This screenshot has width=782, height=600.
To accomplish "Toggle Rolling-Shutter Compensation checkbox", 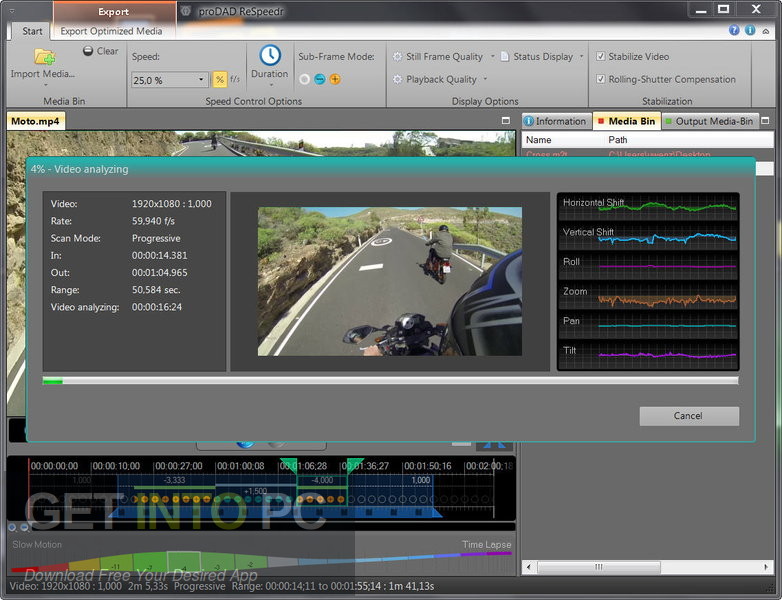I will (601, 79).
